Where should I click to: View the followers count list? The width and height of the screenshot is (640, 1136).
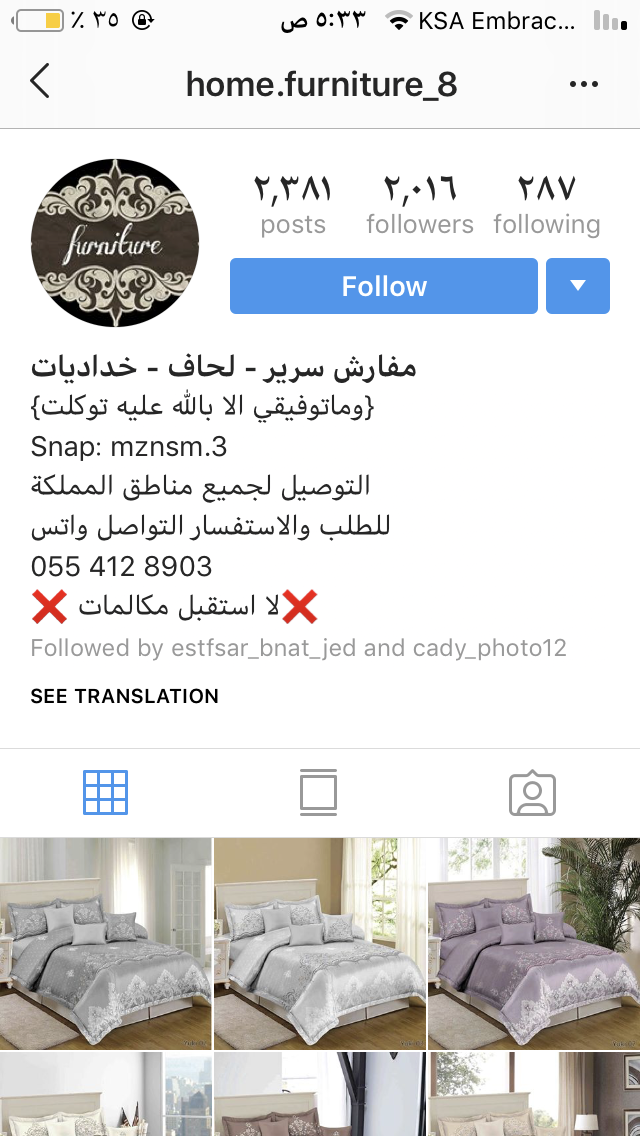pos(420,206)
